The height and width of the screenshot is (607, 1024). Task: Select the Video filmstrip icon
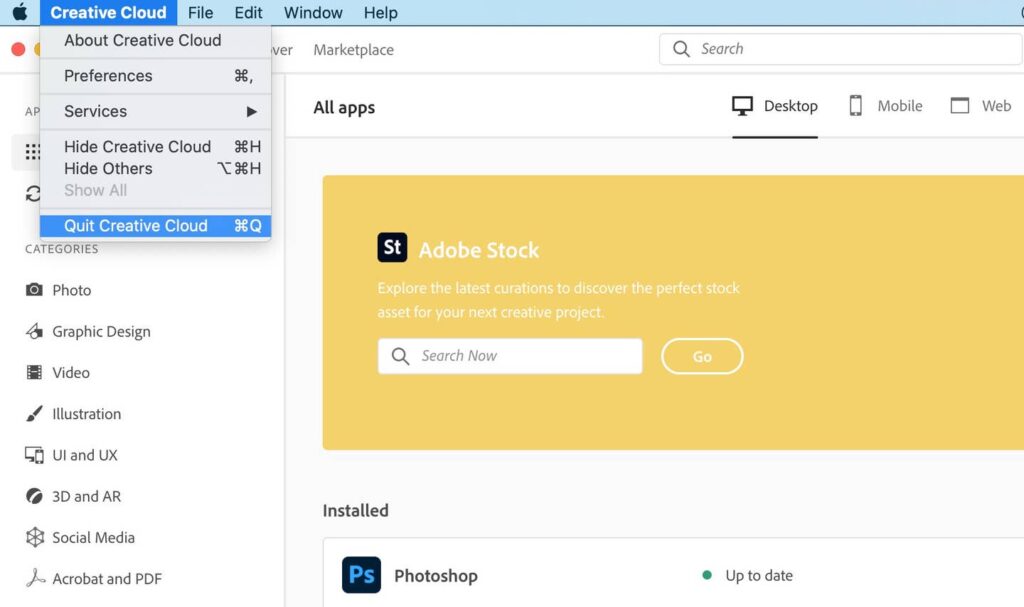(35, 372)
